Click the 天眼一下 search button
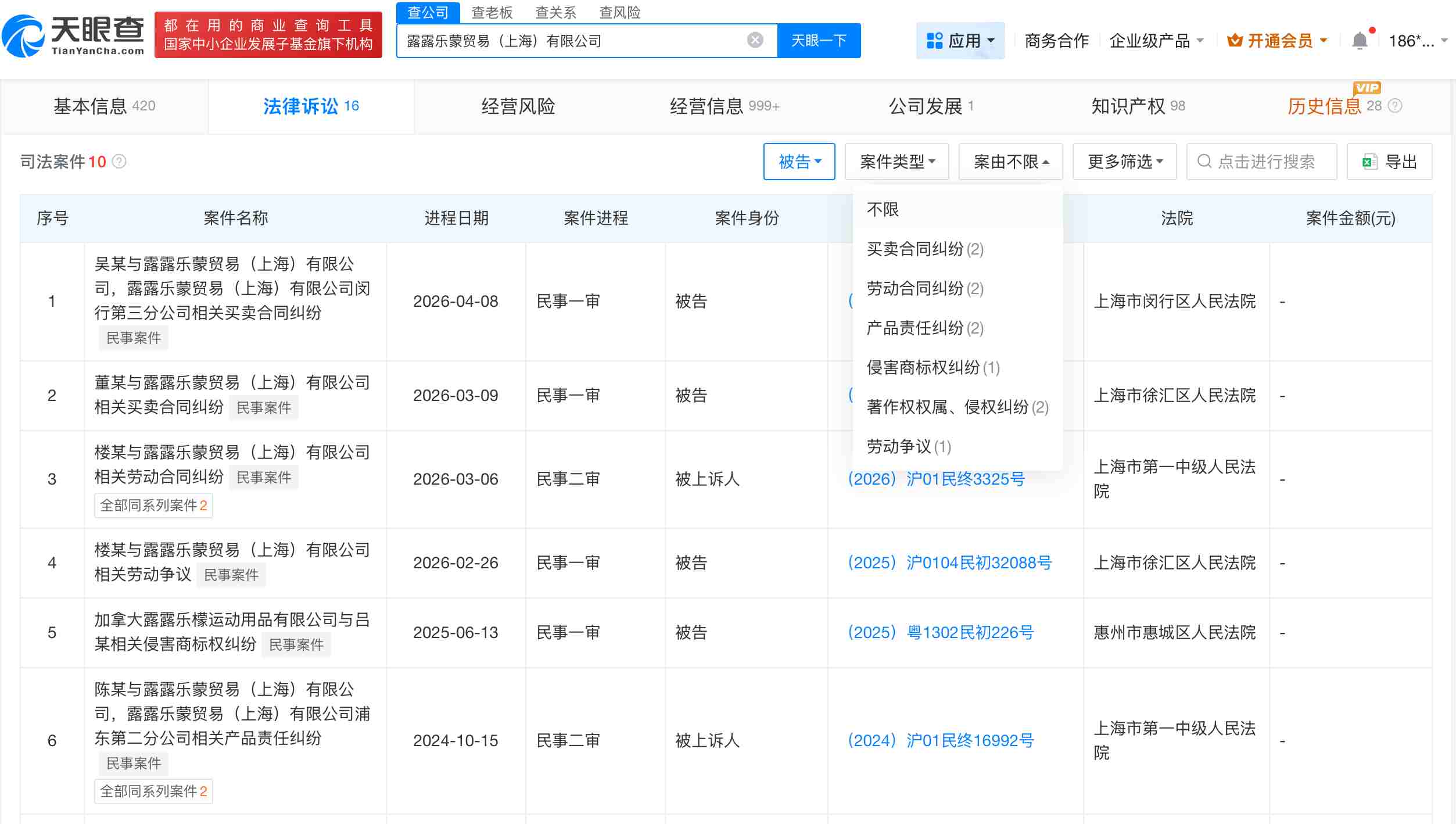This screenshot has width=1456, height=824. pyautogui.click(x=819, y=40)
